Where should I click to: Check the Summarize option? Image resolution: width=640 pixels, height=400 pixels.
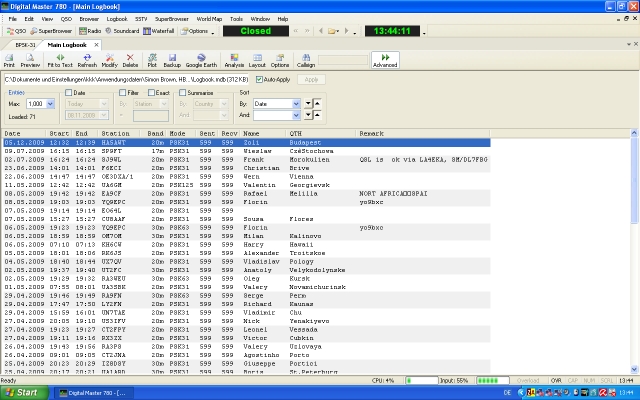pyautogui.click(x=182, y=92)
